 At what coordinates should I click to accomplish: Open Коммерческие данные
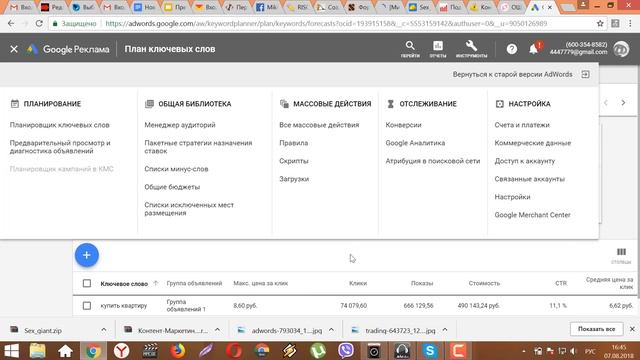coord(533,143)
